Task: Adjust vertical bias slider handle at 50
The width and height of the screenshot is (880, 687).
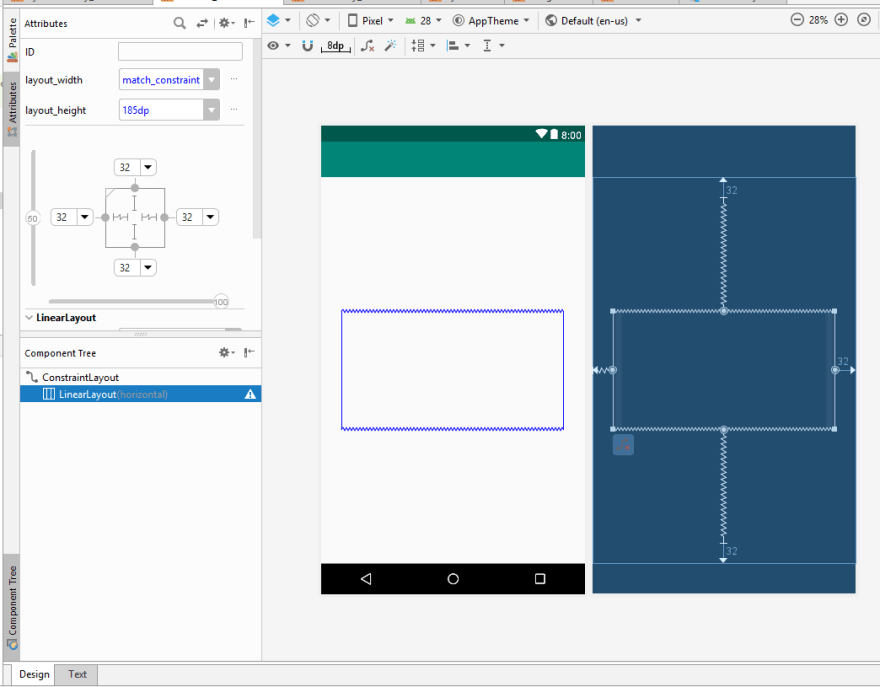Action: coord(33,218)
